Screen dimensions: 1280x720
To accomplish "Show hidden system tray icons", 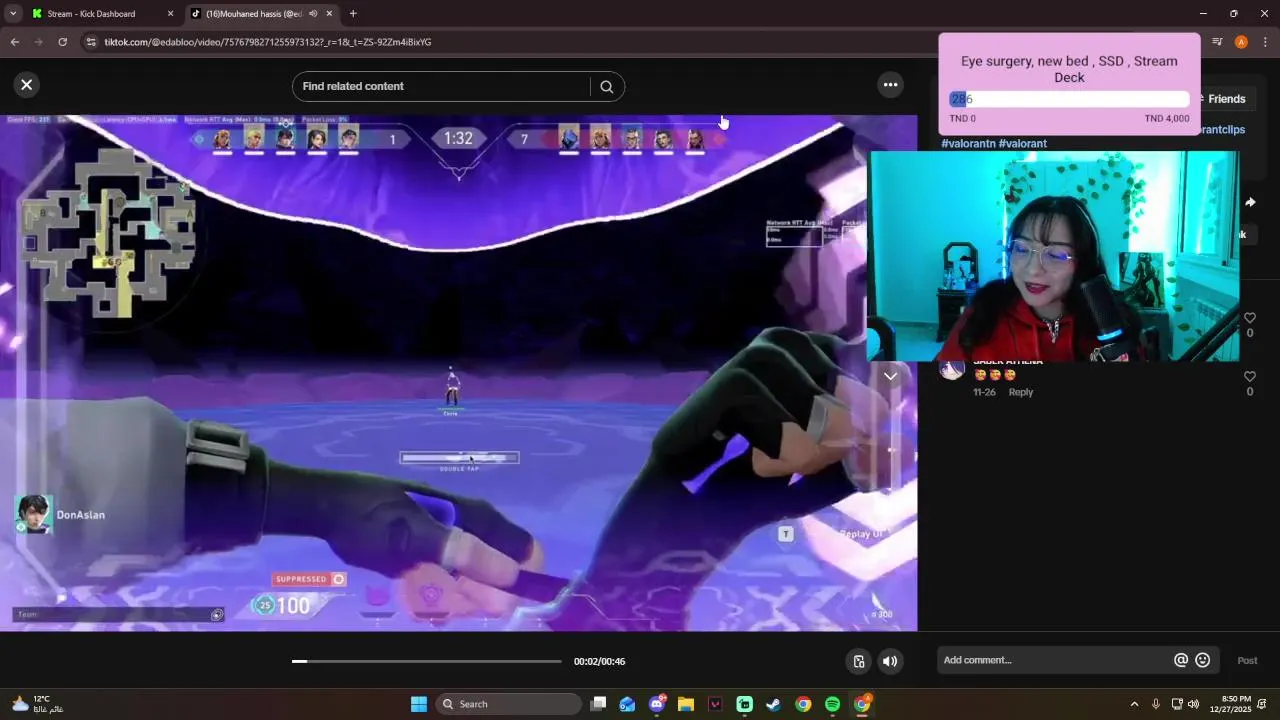I will pyautogui.click(x=1134, y=704).
